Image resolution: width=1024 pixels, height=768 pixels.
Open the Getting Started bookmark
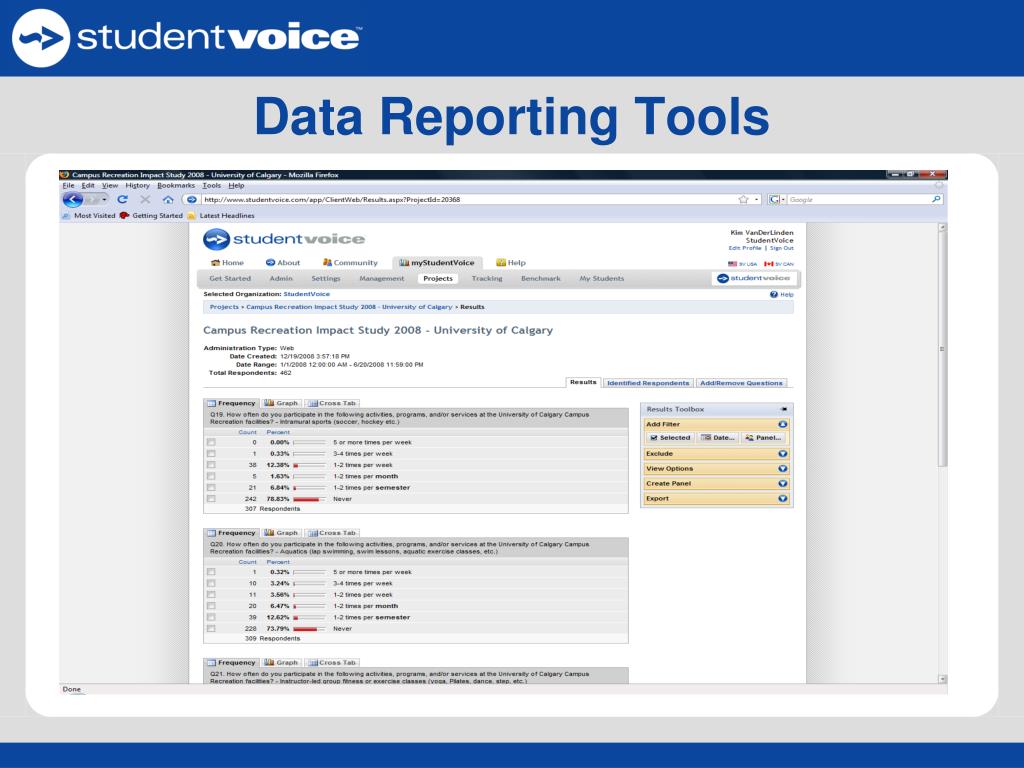click(x=151, y=216)
